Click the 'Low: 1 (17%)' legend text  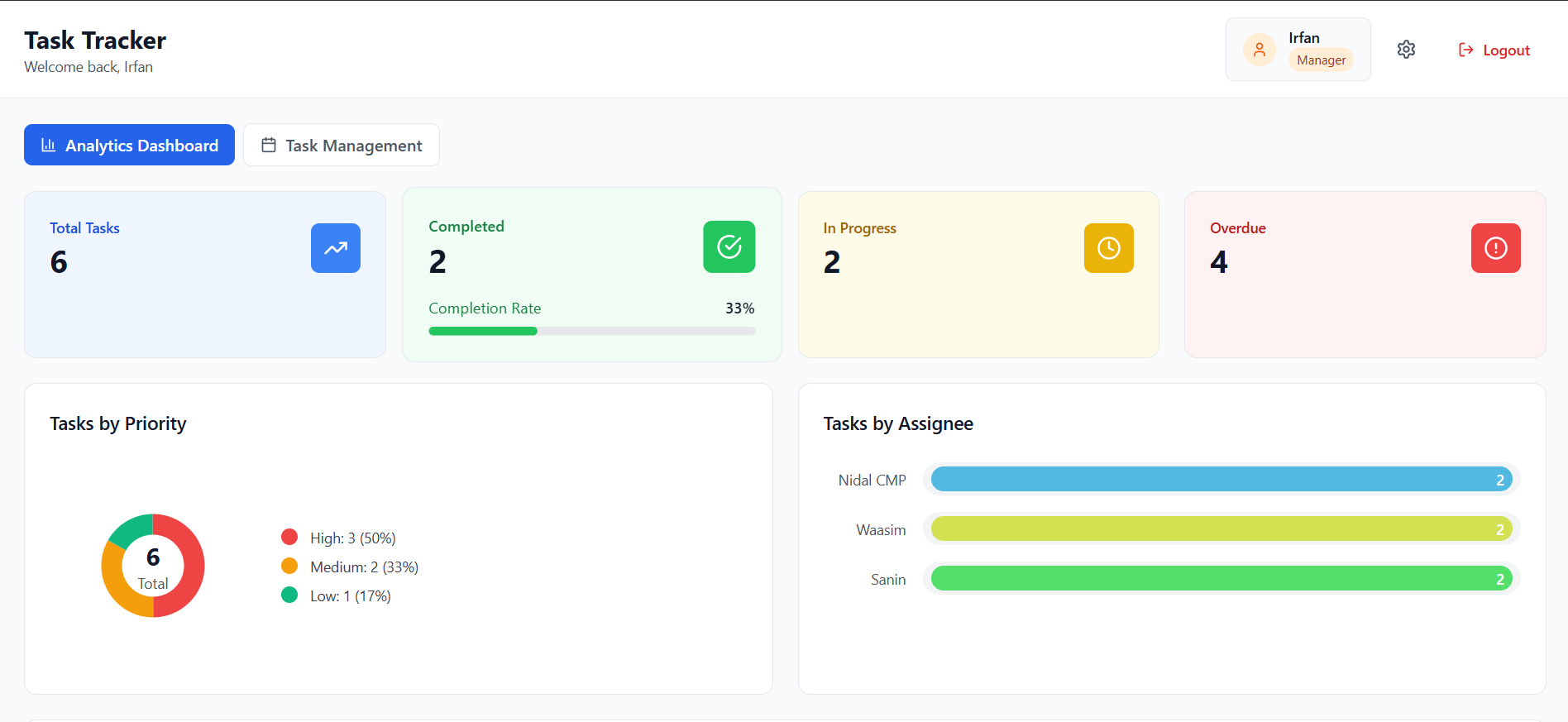(351, 596)
